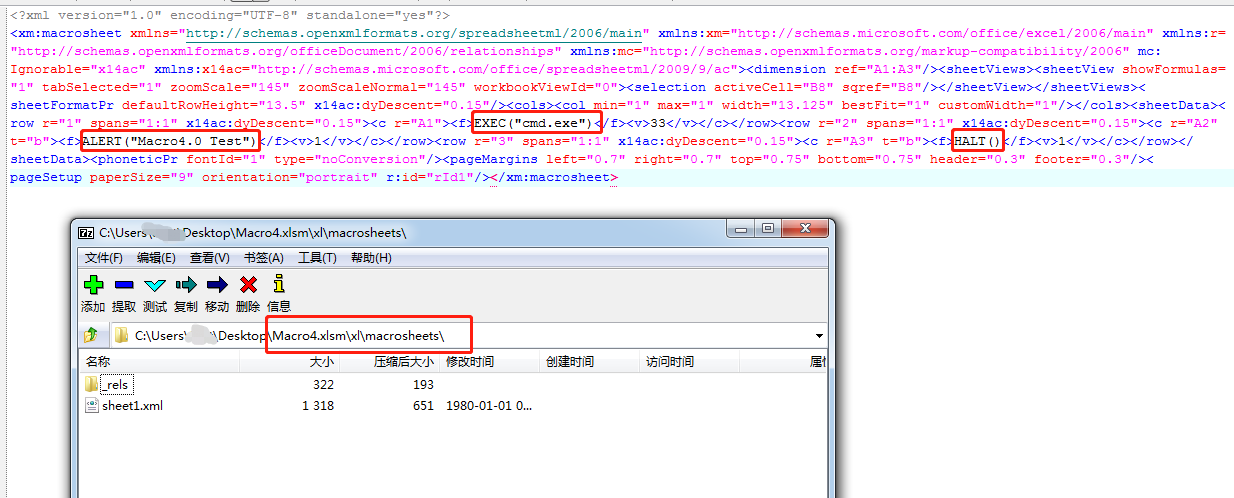Open the 编辑(E) Edit menu
The image size is (1234, 498).
[156, 258]
